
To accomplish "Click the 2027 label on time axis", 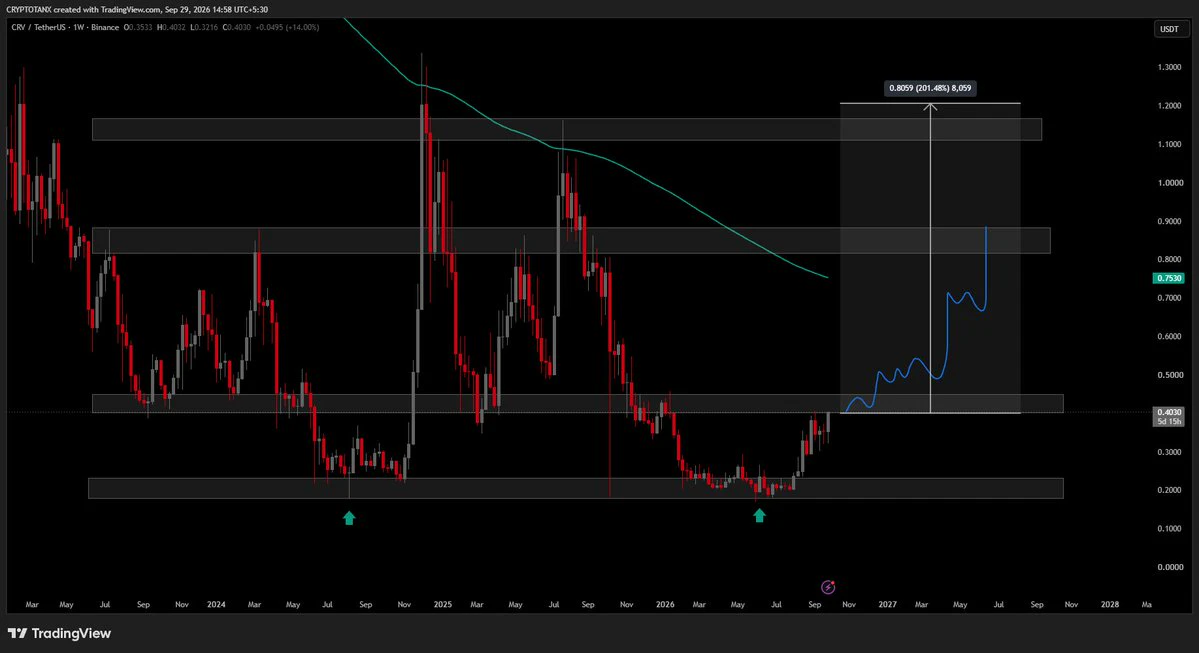I will coord(887,604).
